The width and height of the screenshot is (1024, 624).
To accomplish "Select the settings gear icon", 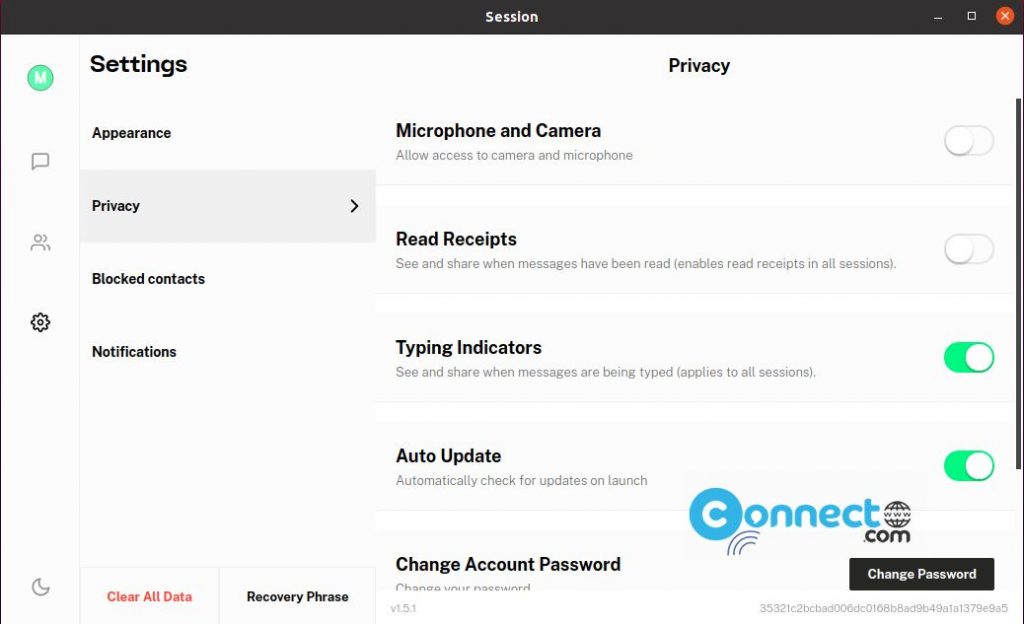I will pos(40,322).
